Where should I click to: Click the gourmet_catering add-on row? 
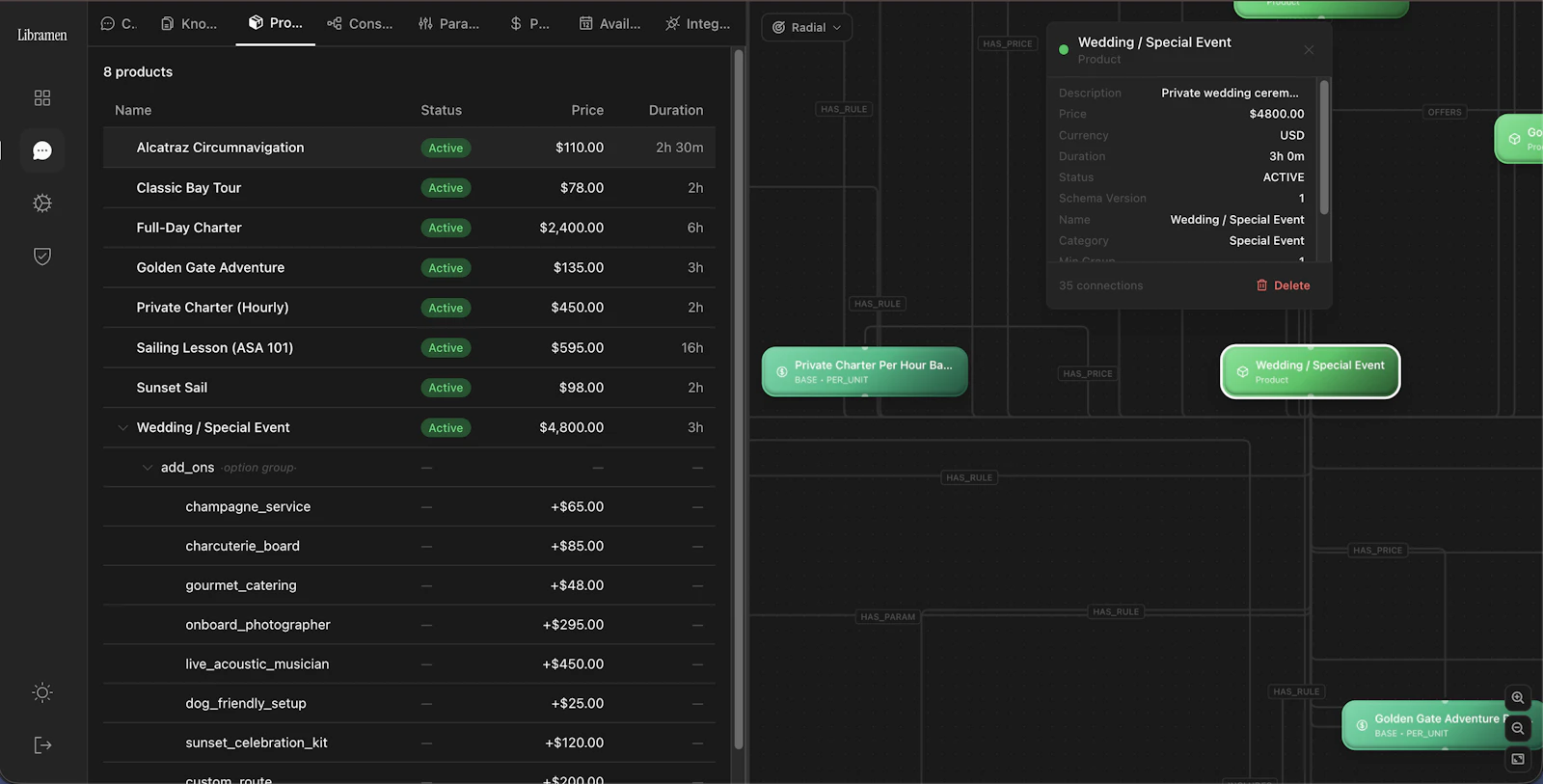(409, 585)
